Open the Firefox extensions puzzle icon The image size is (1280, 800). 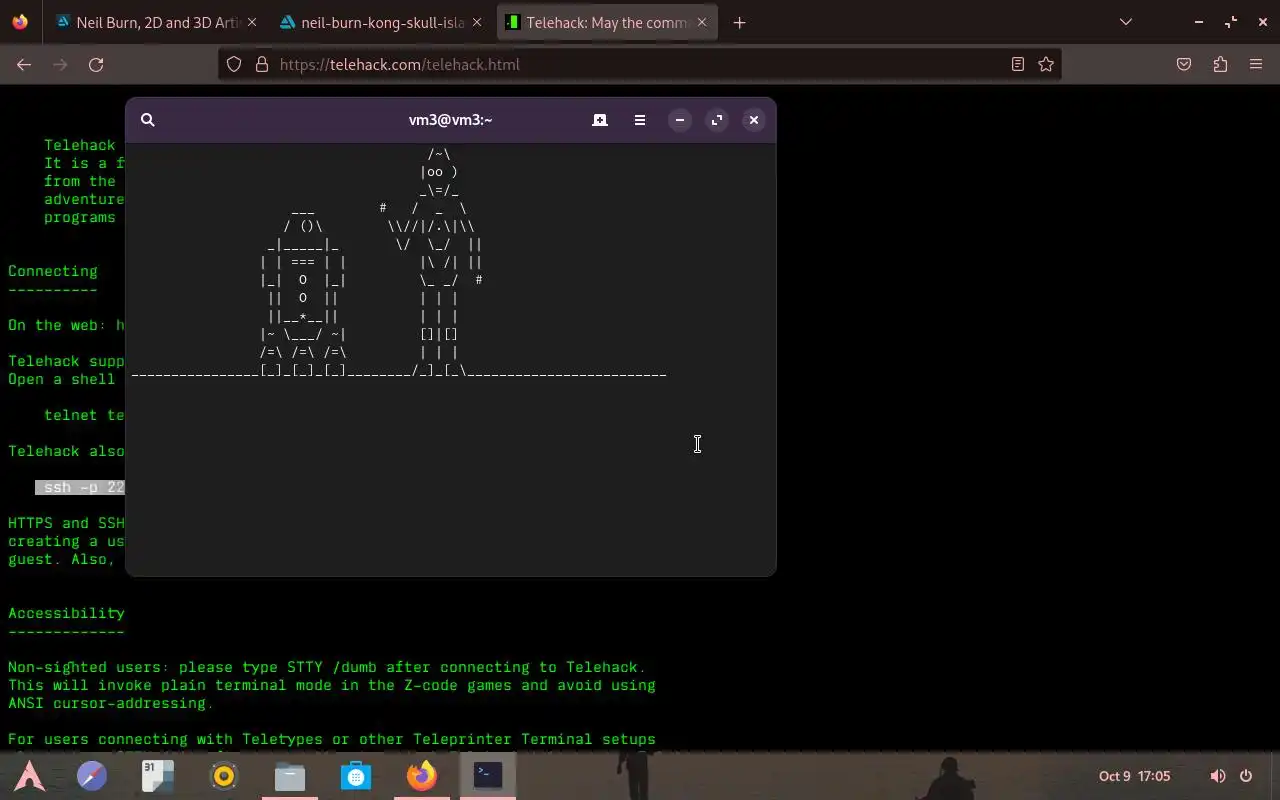pyautogui.click(x=1220, y=64)
